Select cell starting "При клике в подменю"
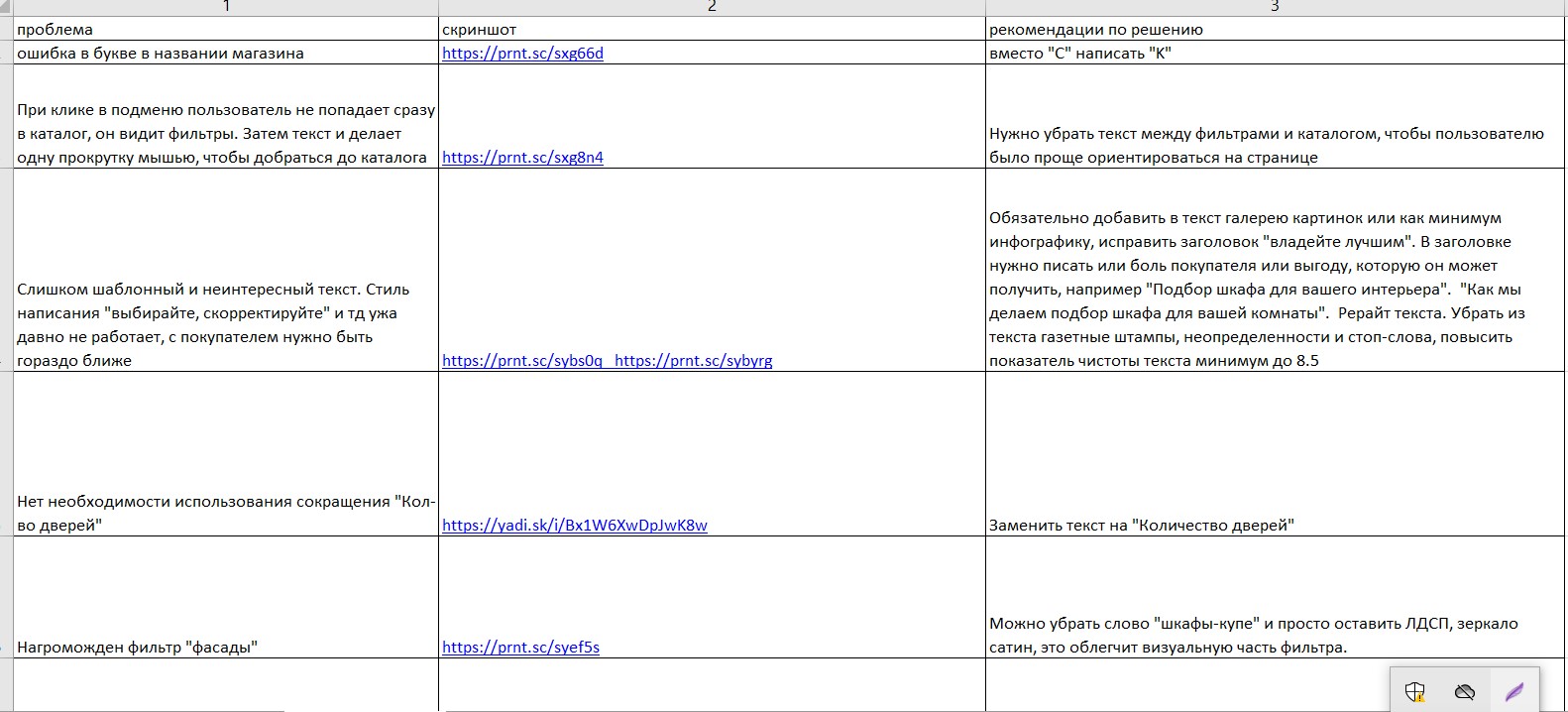This screenshot has height=712, width=1568. [x=226, y=117]
